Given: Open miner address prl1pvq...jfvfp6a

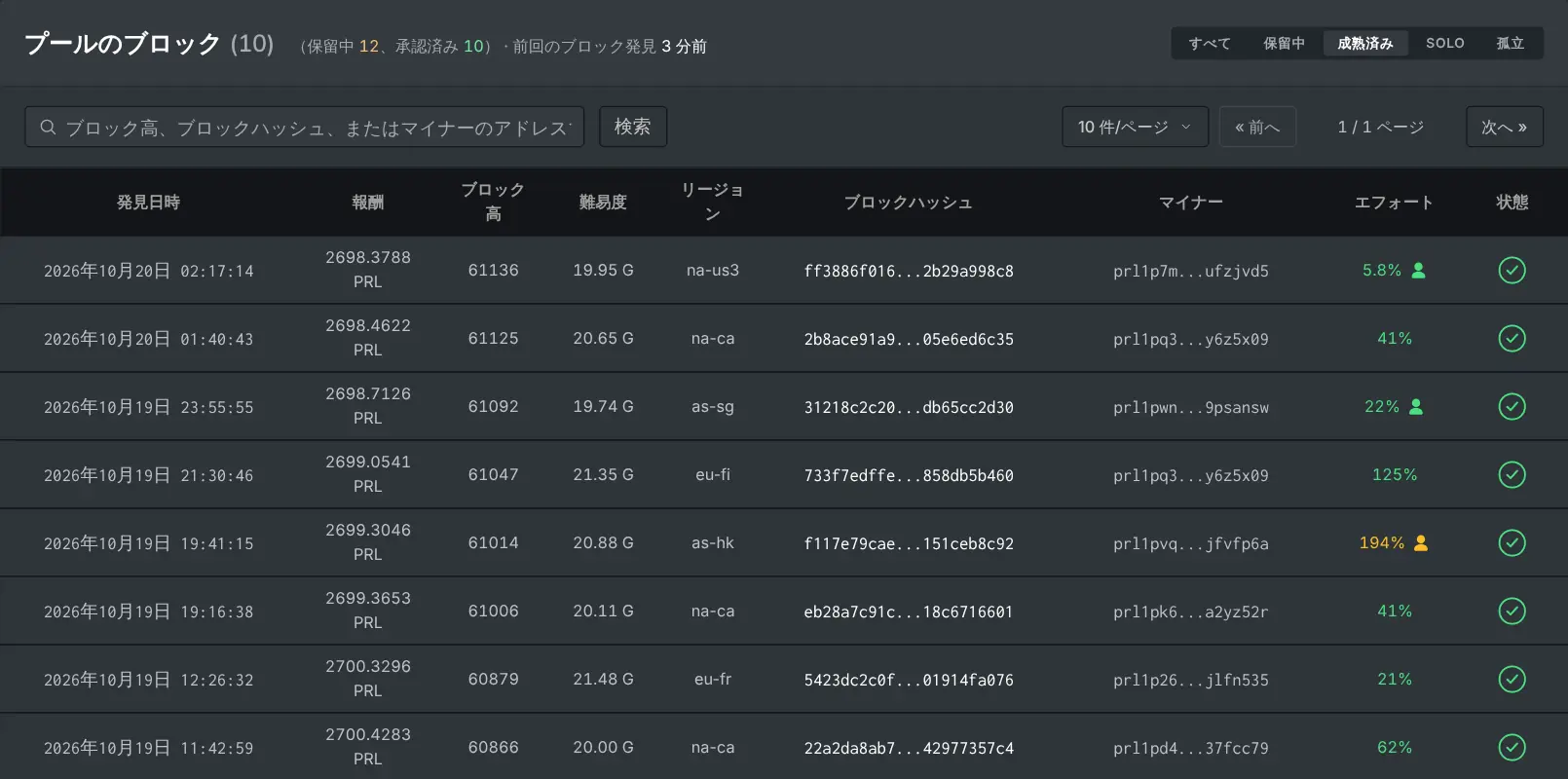Looking at the screenshot, I should pos(1191,543).
